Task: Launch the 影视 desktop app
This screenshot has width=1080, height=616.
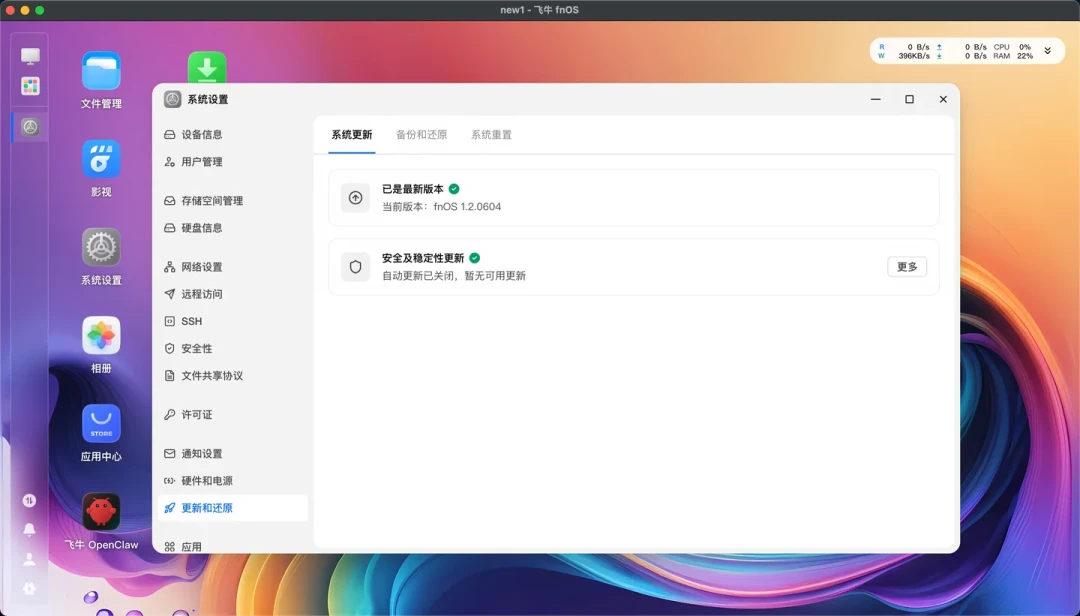Action: (101, 159)
